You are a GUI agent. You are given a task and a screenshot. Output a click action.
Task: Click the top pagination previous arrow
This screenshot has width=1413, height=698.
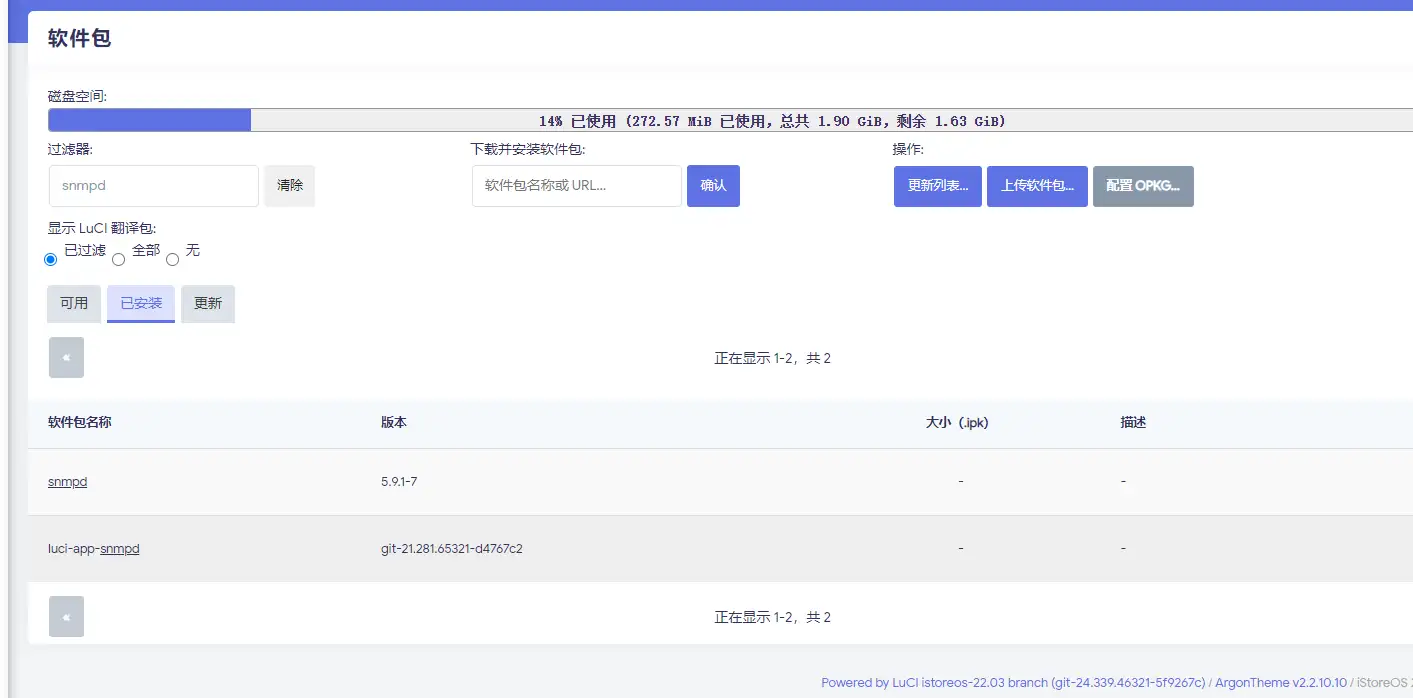[66, 357]
